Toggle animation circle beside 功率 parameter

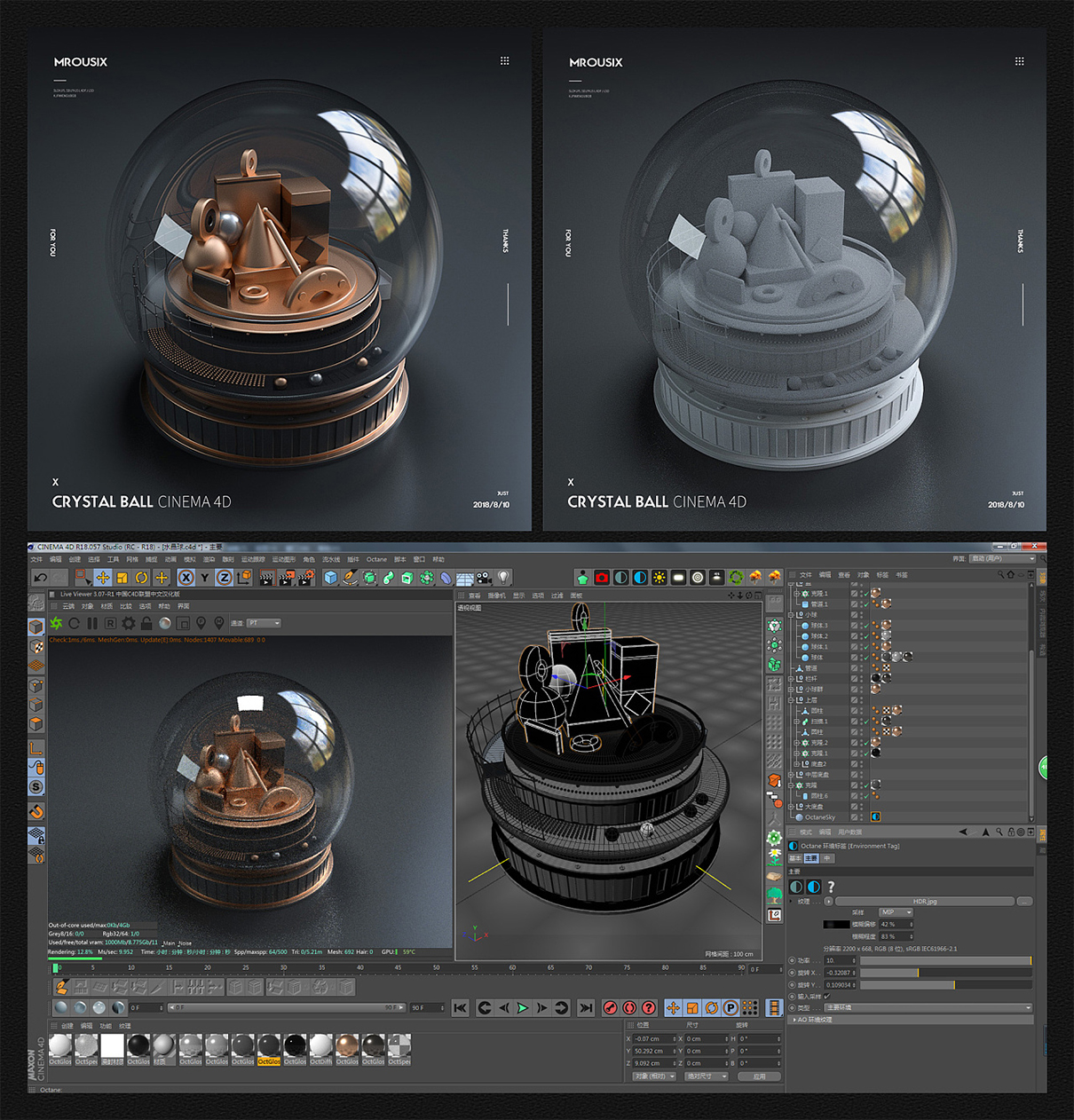793,960
